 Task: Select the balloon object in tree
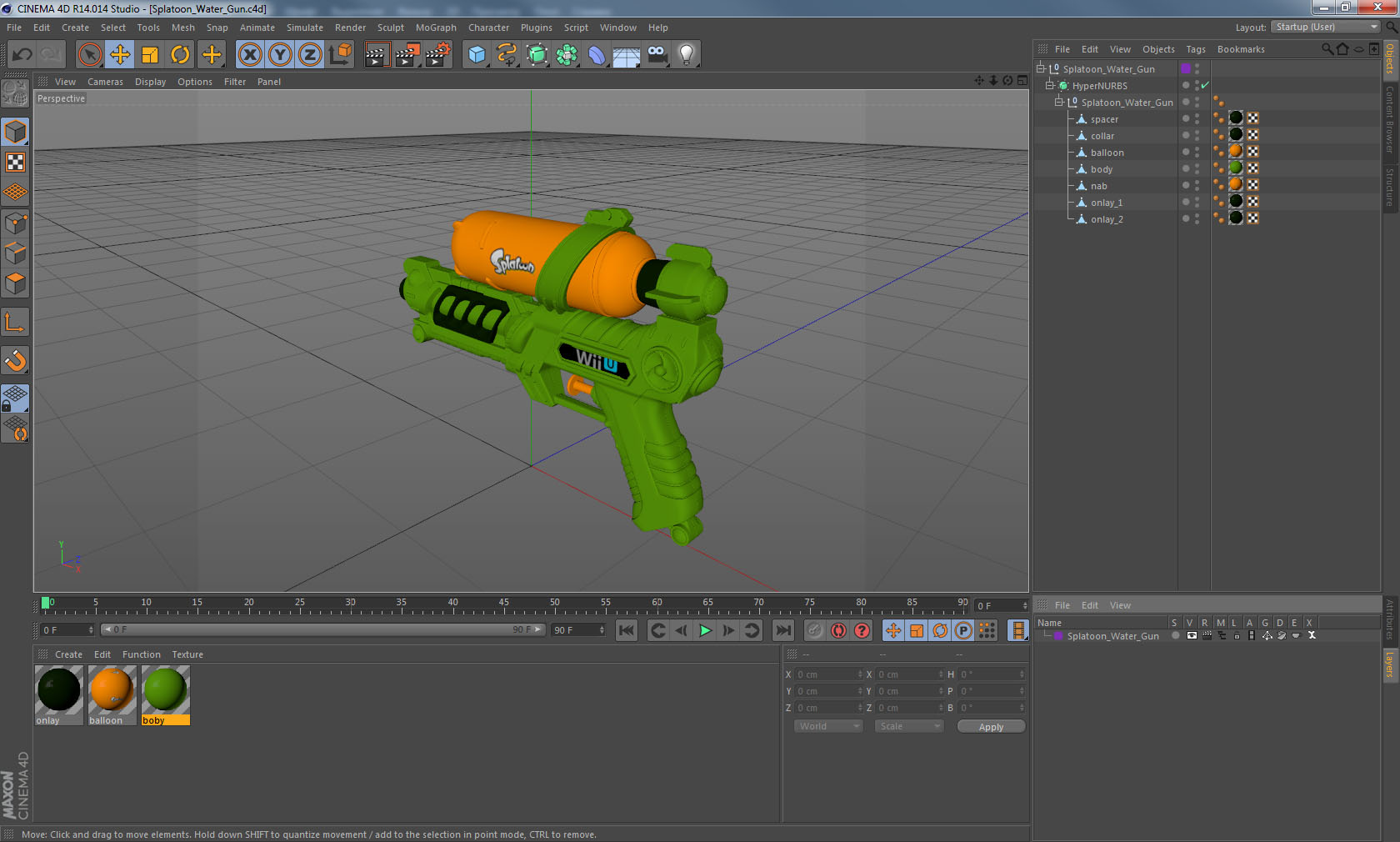[1107, 153]
